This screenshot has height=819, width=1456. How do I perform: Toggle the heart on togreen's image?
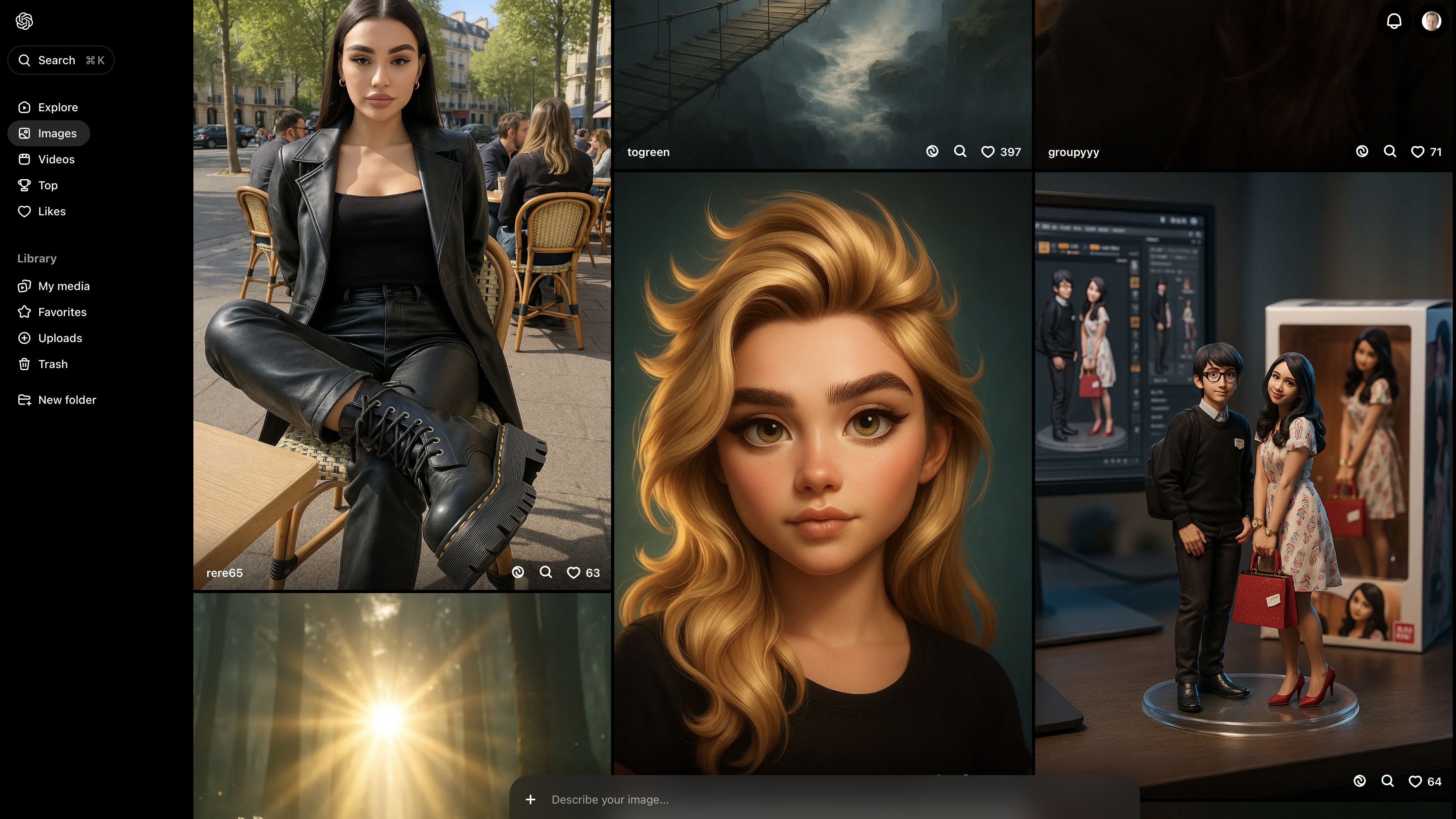[x=988, y=152]
